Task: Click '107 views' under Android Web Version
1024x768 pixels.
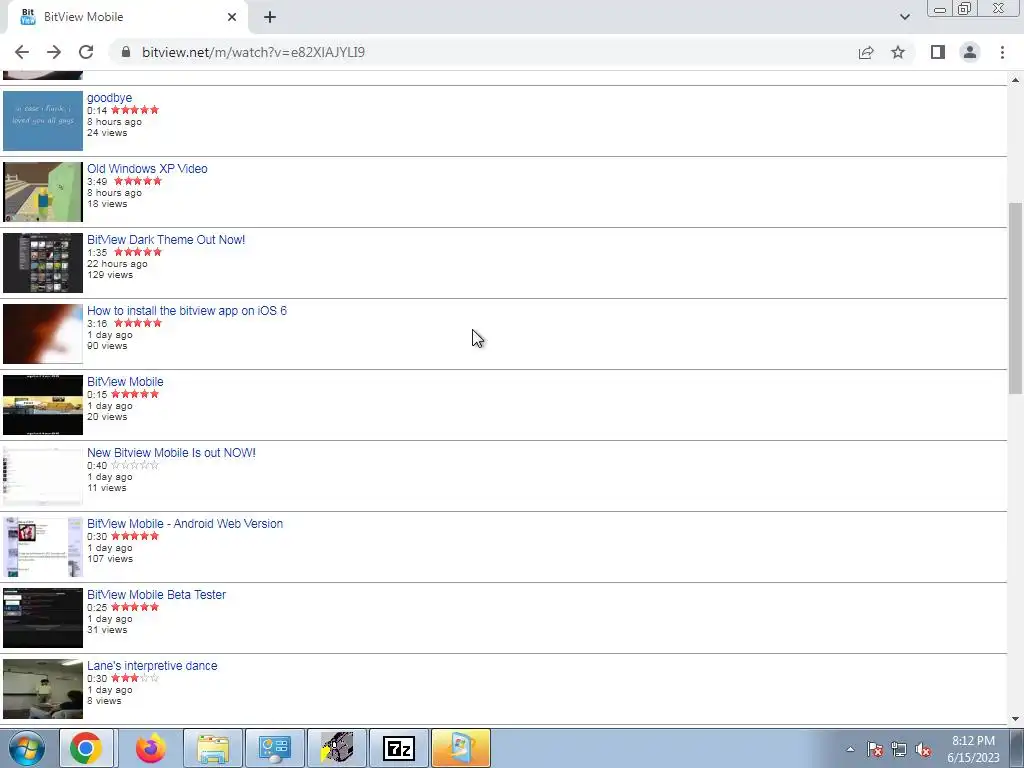Action: click(x=110, y=559)
